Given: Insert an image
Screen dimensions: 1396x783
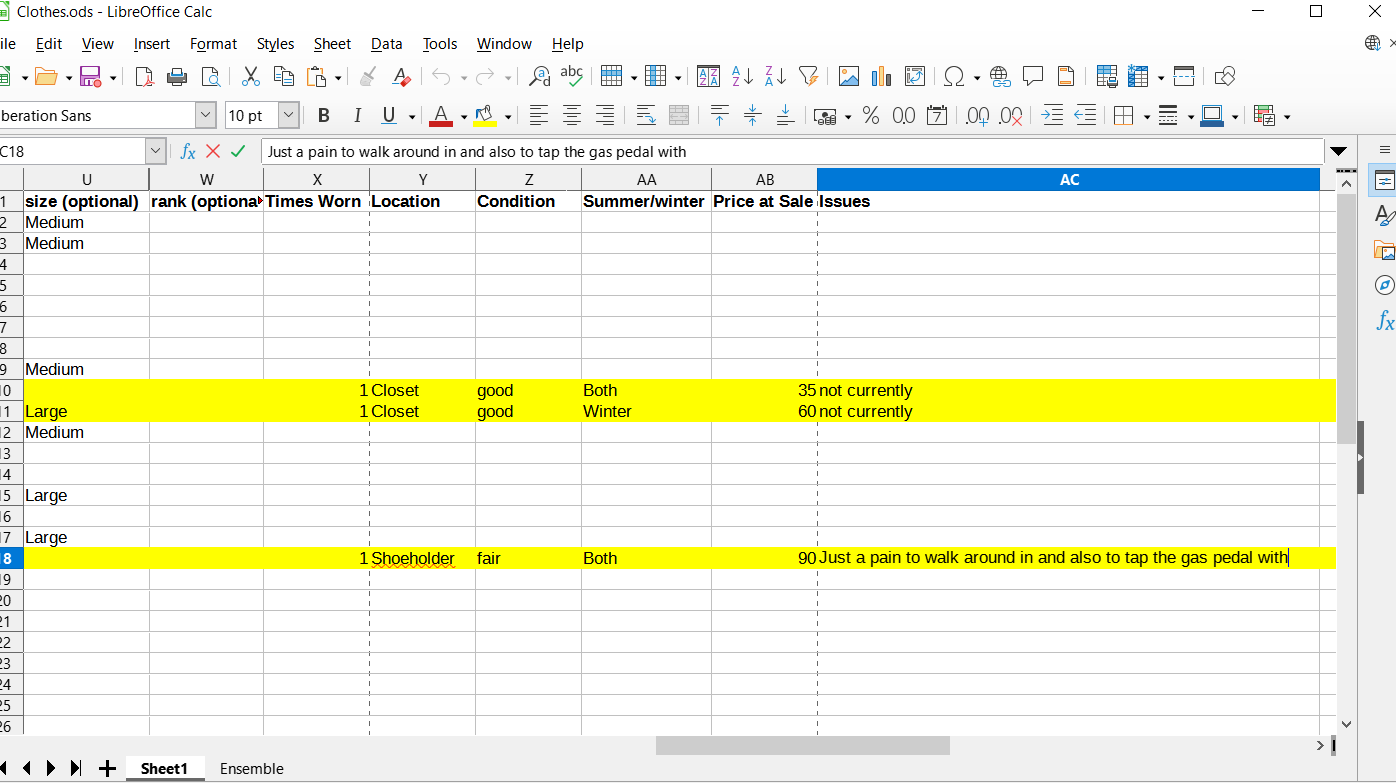Looking at the screenshot, I should (849, 76).
